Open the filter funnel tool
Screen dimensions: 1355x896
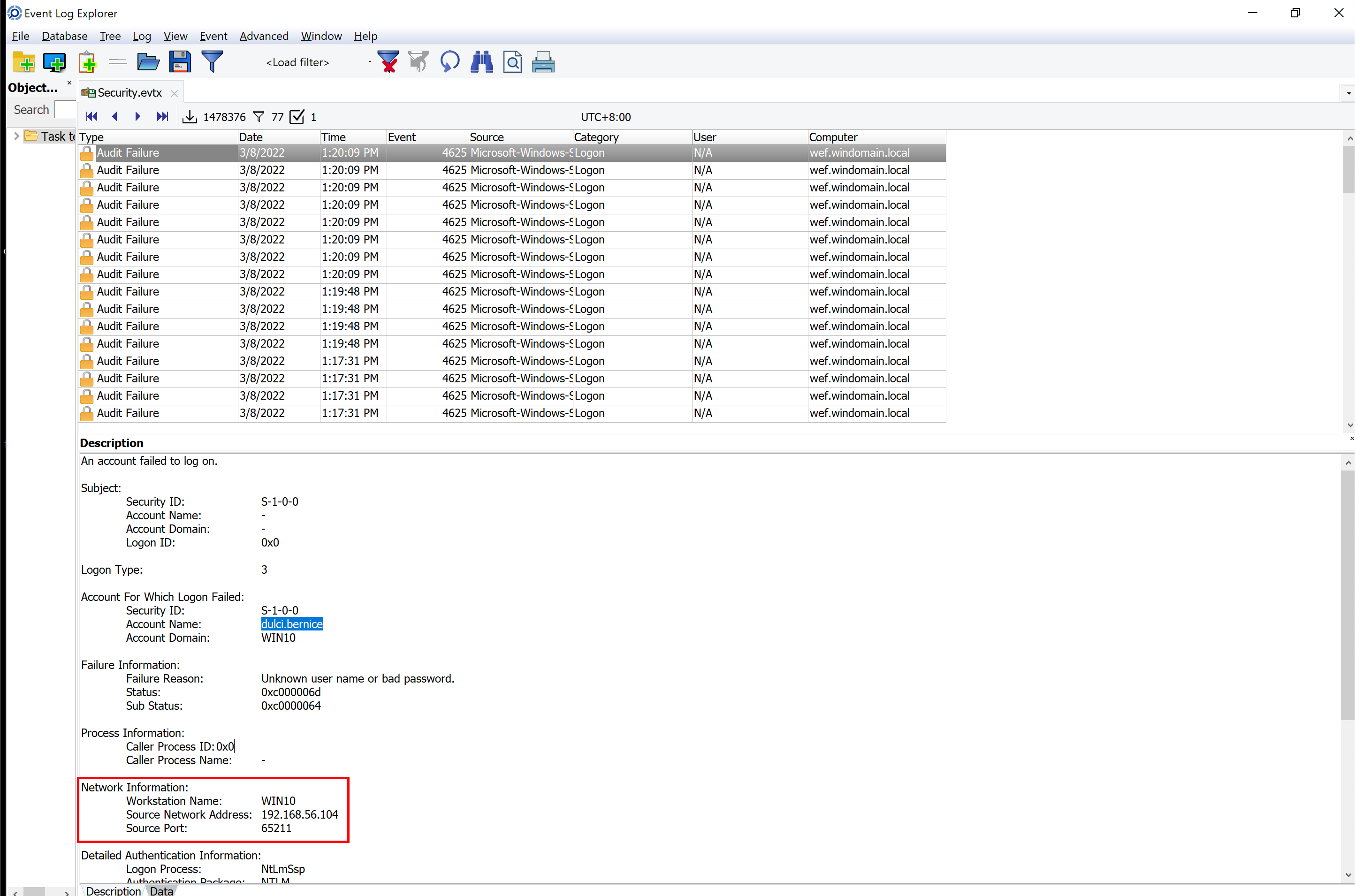[212, 62]
